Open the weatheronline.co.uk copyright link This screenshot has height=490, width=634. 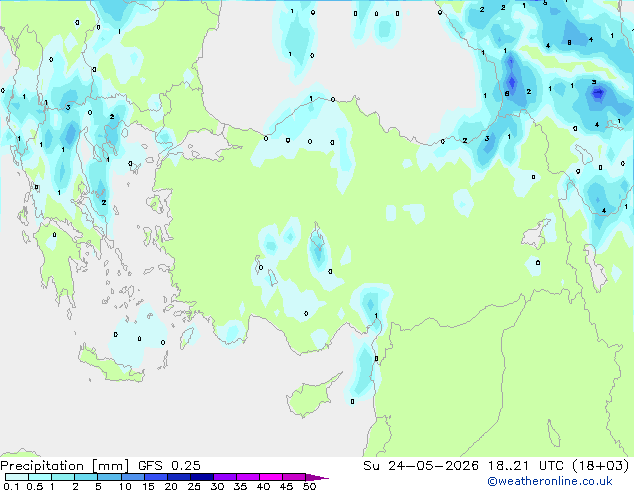pos(550,481)
